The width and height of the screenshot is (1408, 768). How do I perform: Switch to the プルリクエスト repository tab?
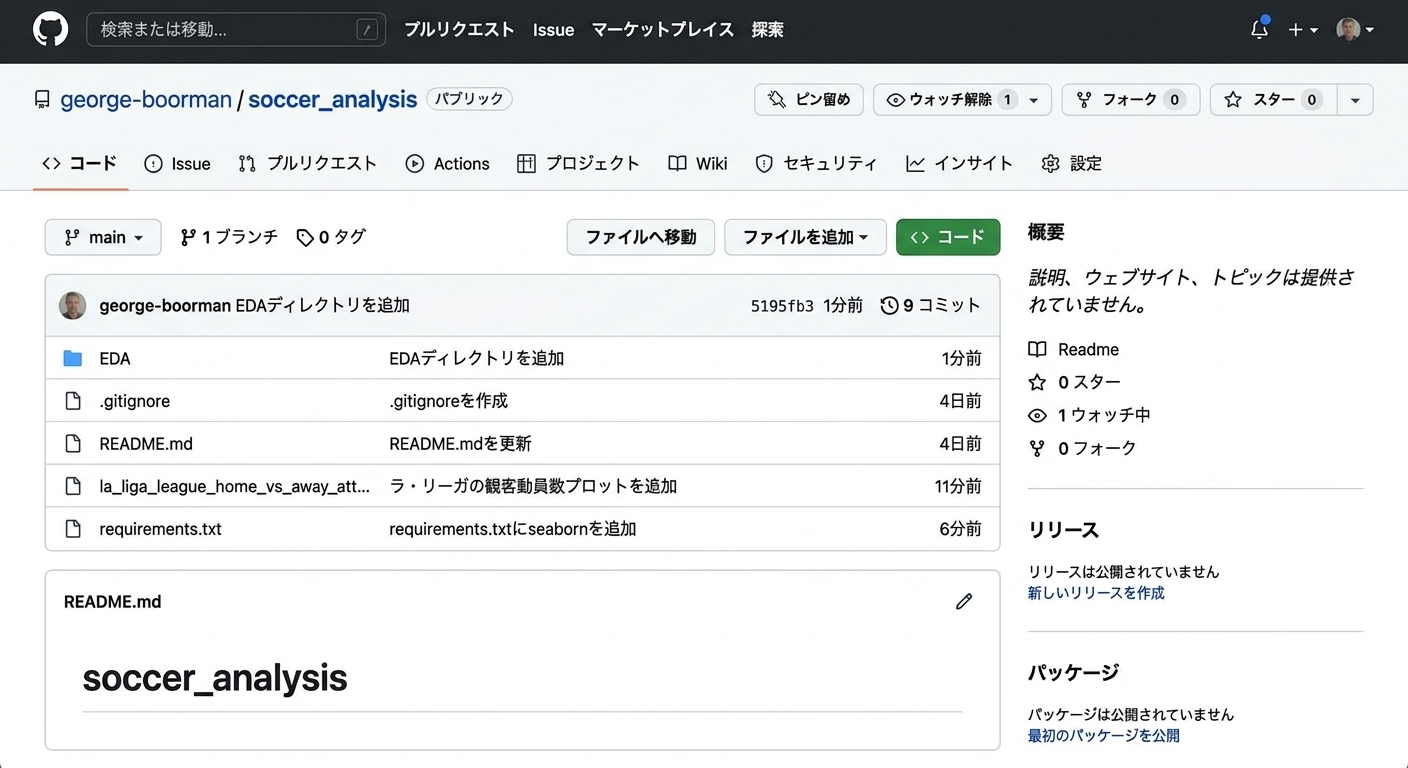coord(308,163)
